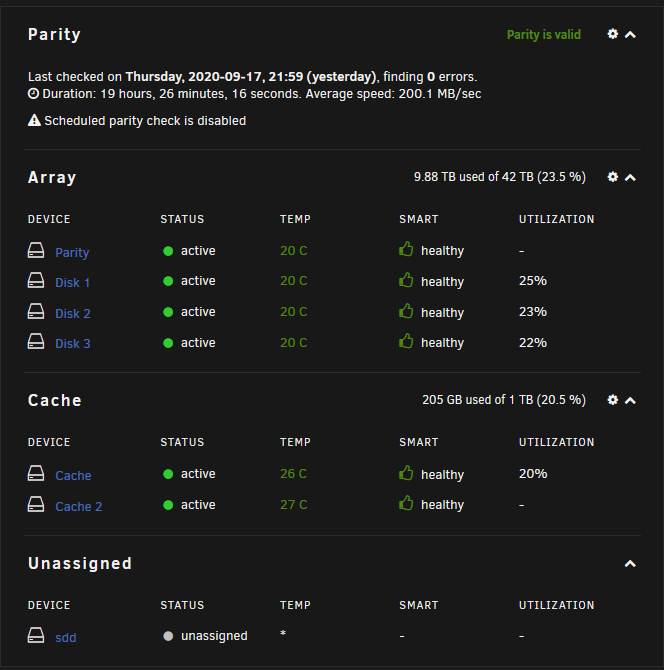Screen dimensions: 664x670
Task: Click the 22% utilization for Disk 3
Action: pyautogui.click(x=533, y=343)
